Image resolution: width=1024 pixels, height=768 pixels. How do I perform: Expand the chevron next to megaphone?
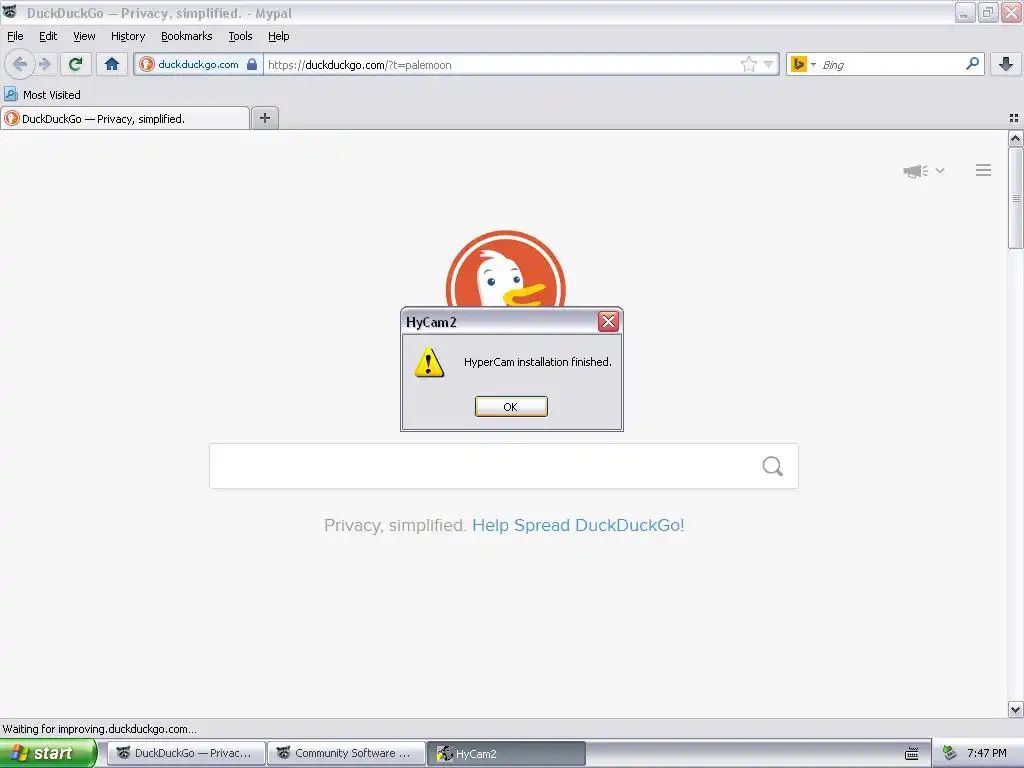coord(940,170)
